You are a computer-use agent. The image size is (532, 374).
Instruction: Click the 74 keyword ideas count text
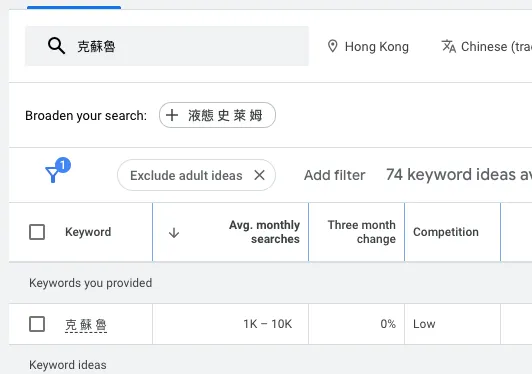(459, 175)
